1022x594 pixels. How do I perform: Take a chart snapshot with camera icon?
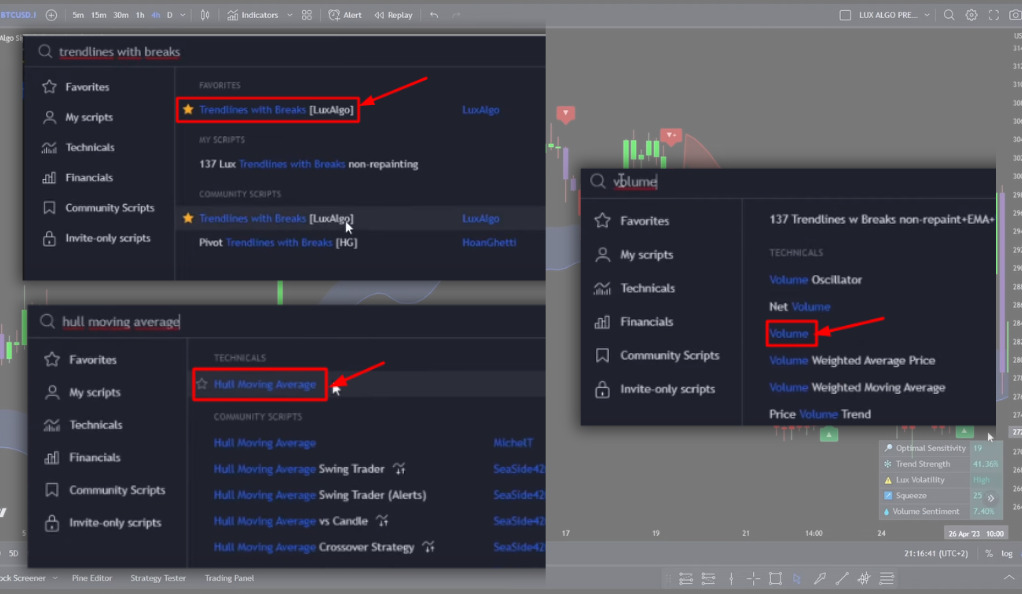(x=1015, y=15)
